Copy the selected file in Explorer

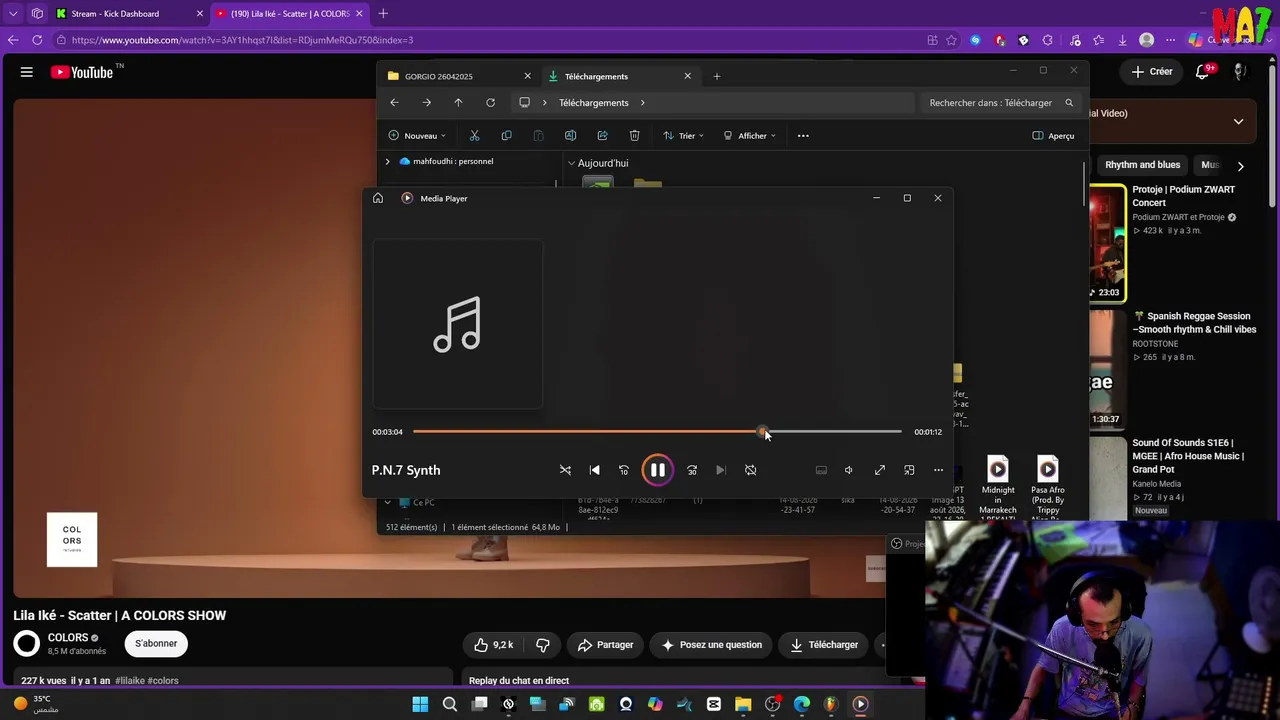click(506, 136)
